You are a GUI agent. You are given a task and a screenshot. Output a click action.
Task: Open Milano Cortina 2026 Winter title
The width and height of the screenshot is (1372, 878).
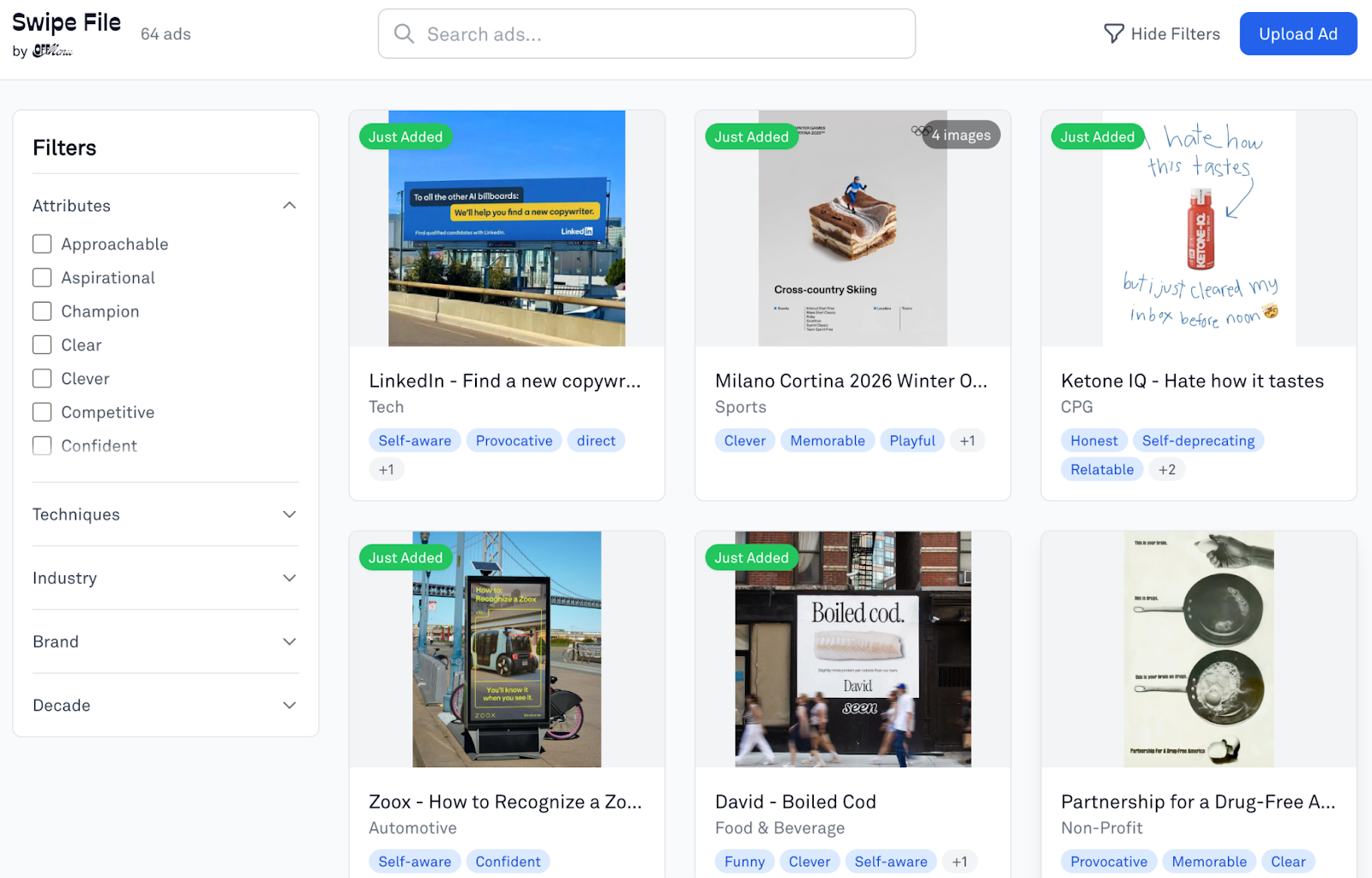(851, 381)
